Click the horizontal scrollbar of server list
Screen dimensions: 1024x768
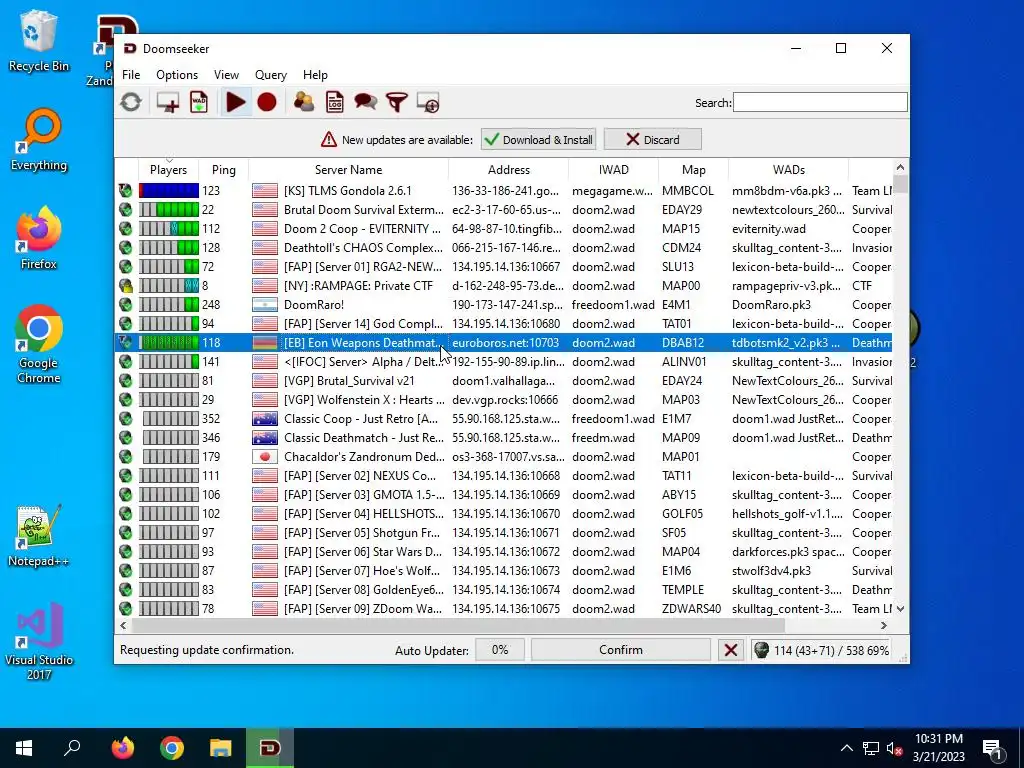[x=457, y=626]
